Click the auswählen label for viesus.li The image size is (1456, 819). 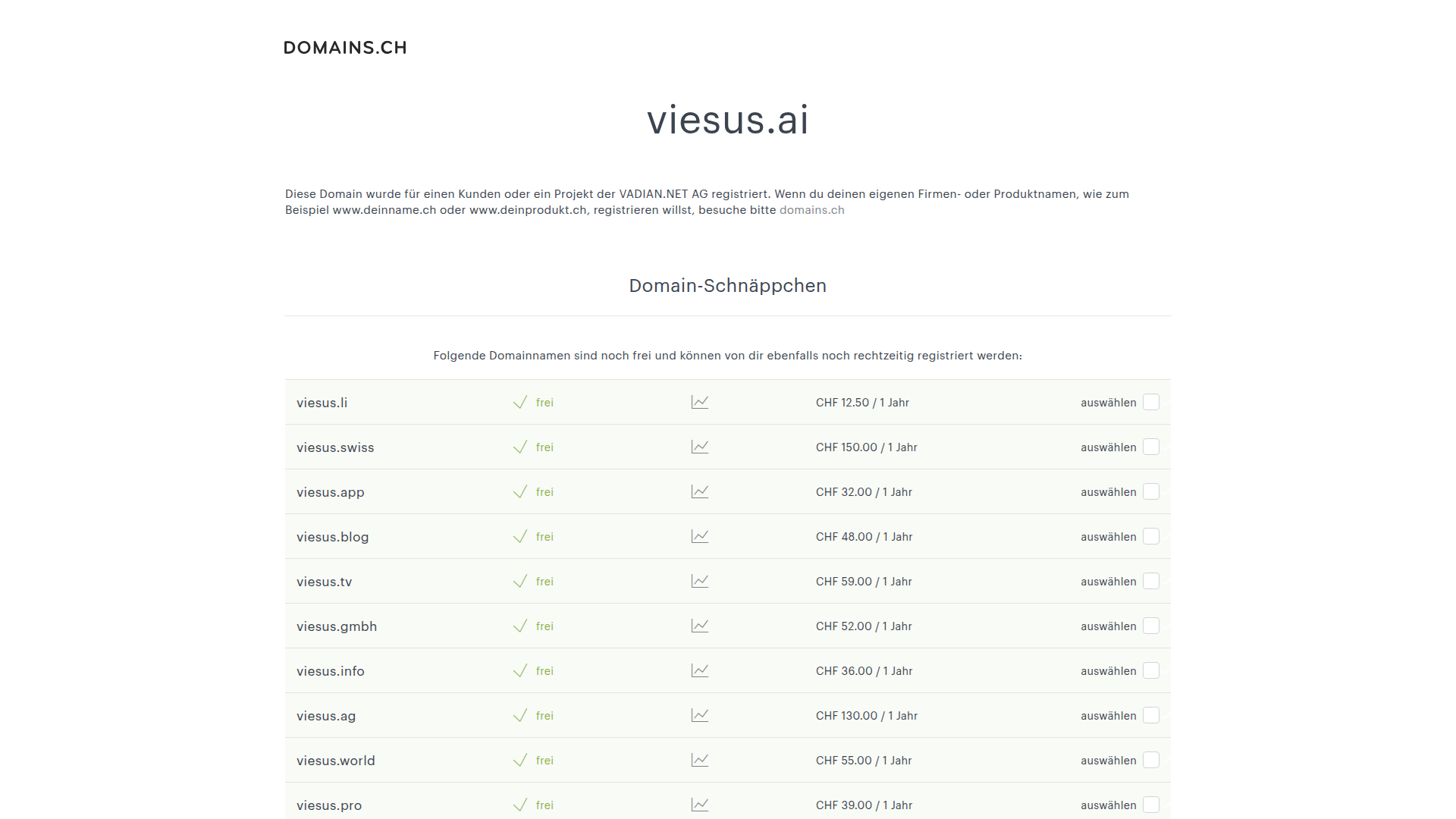1108,403
